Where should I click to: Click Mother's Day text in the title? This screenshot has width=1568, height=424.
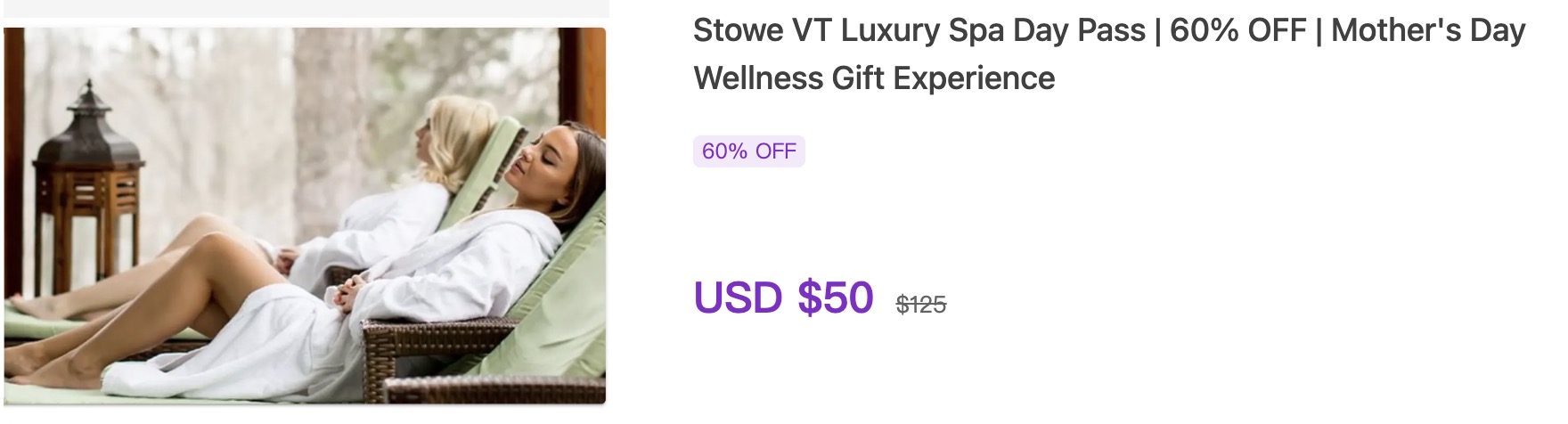[1428, 30]
